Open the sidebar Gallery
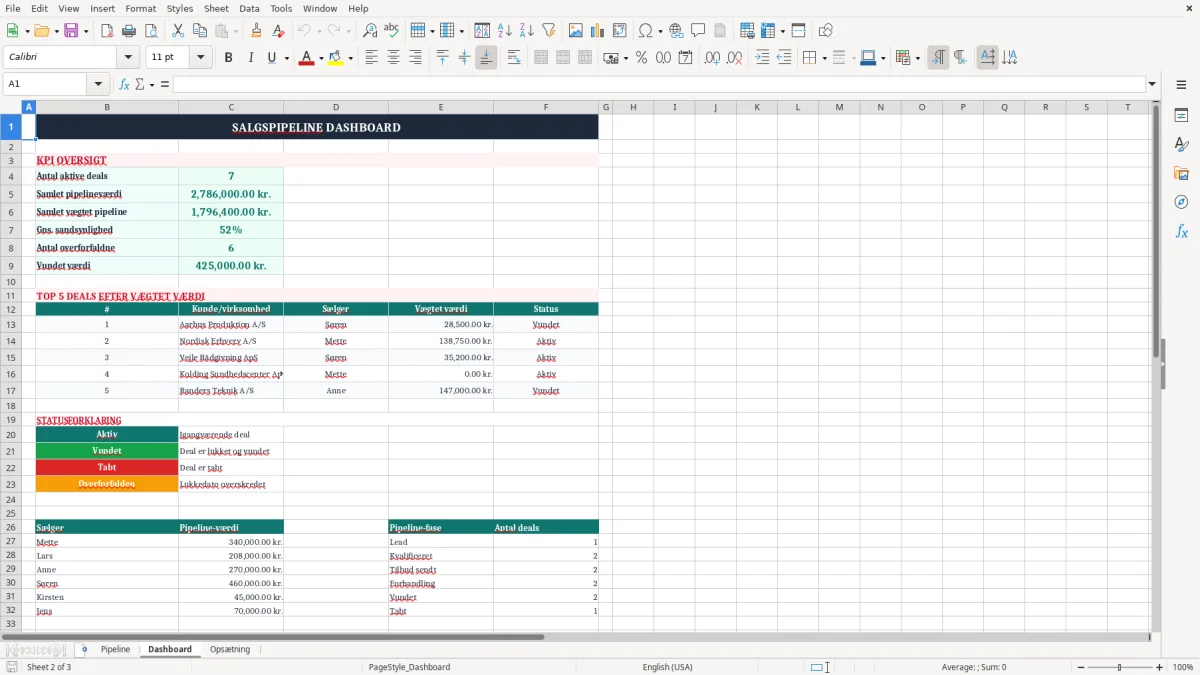 click(x=1181, y=173)
